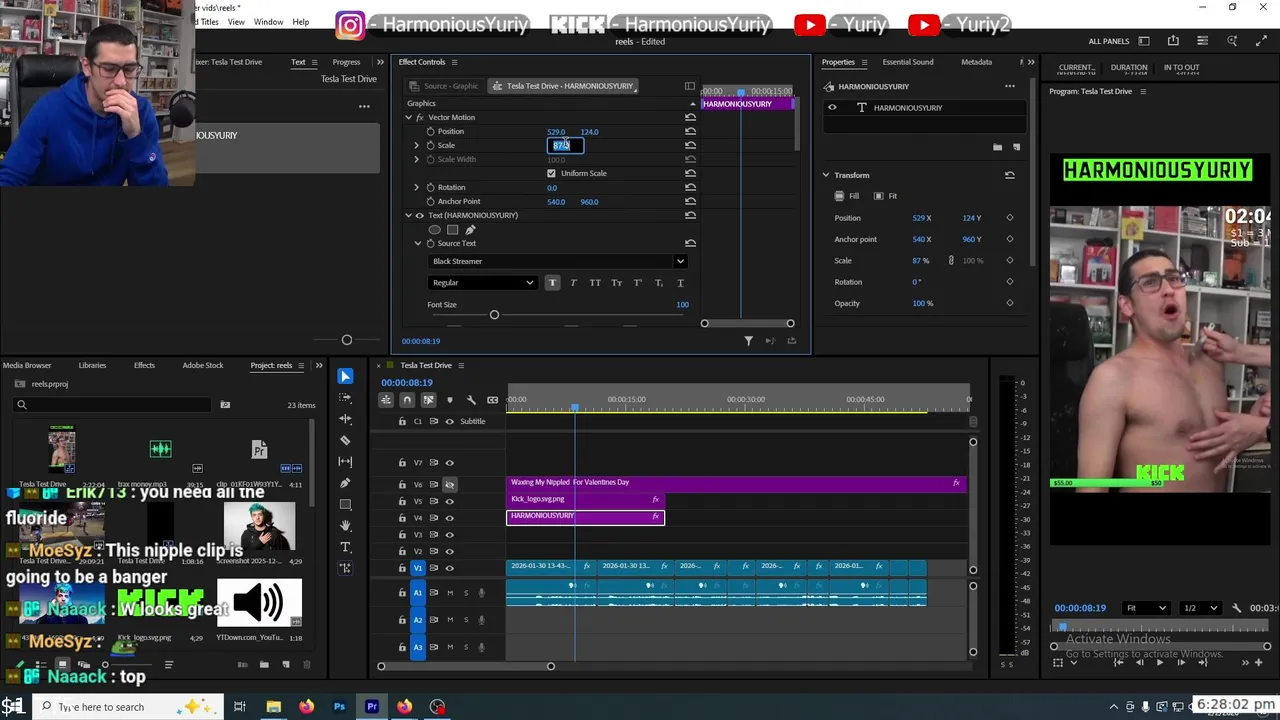Mute audio track A1
Screen dimensions: 1280x720
pos(450,593)
